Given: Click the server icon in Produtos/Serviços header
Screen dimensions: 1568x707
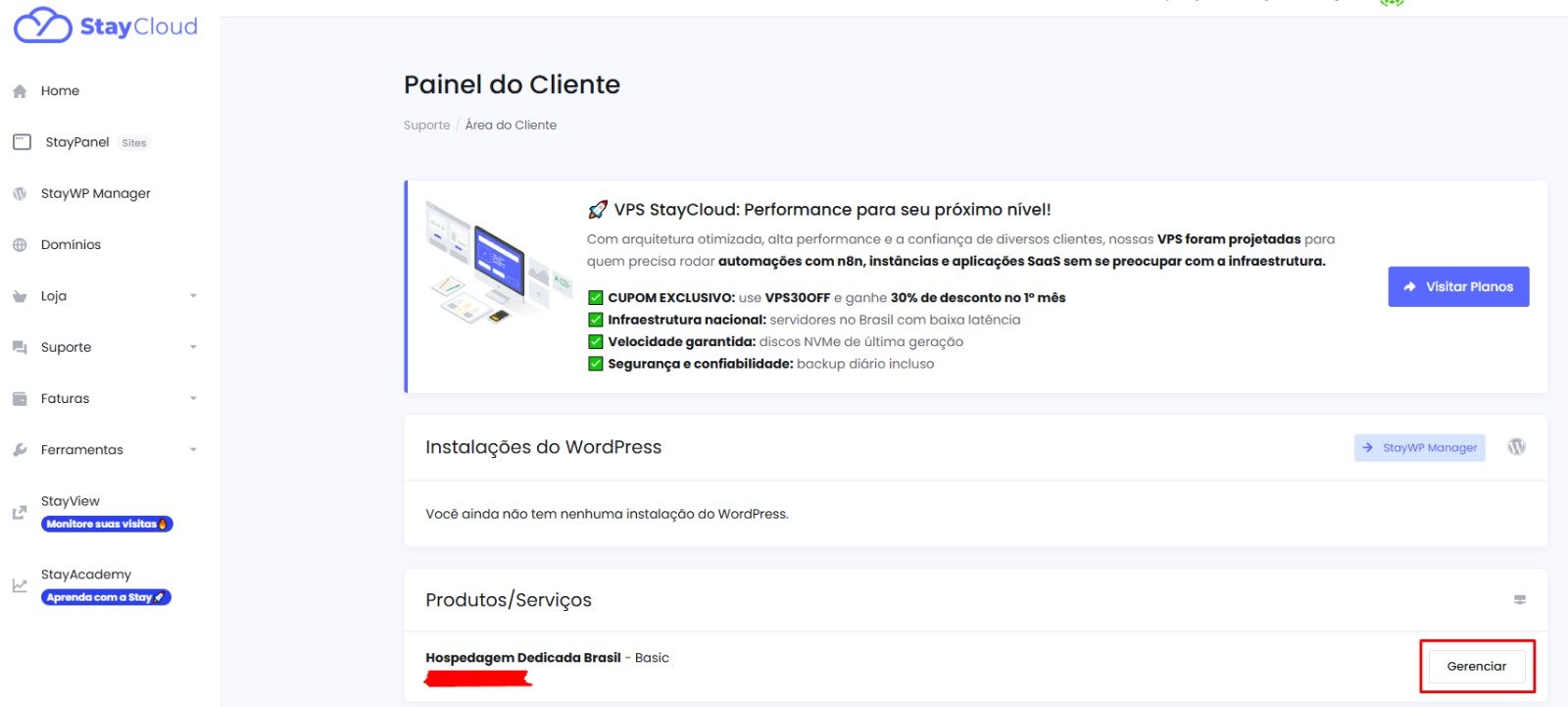Looking at the screenshot, I should click(x=1520, y=600).
